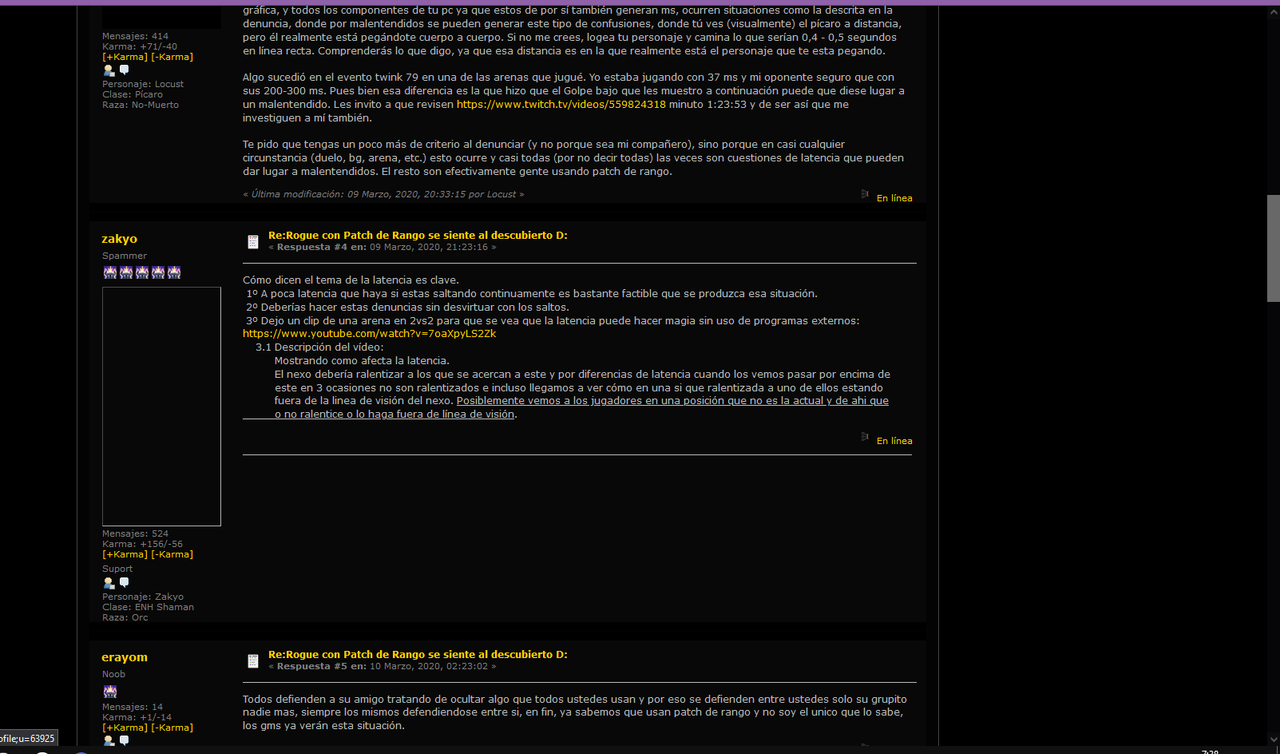Click 'Mensajes: 524' under zakyo
The width and height of the screenshot is (1280, 754).
click(135, 534)
